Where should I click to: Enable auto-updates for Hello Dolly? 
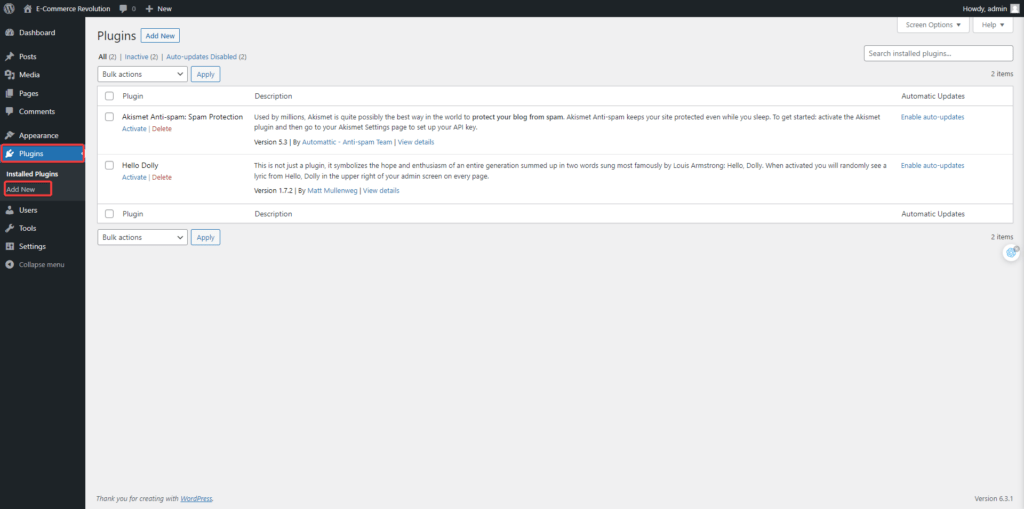(x=932, y=165)
